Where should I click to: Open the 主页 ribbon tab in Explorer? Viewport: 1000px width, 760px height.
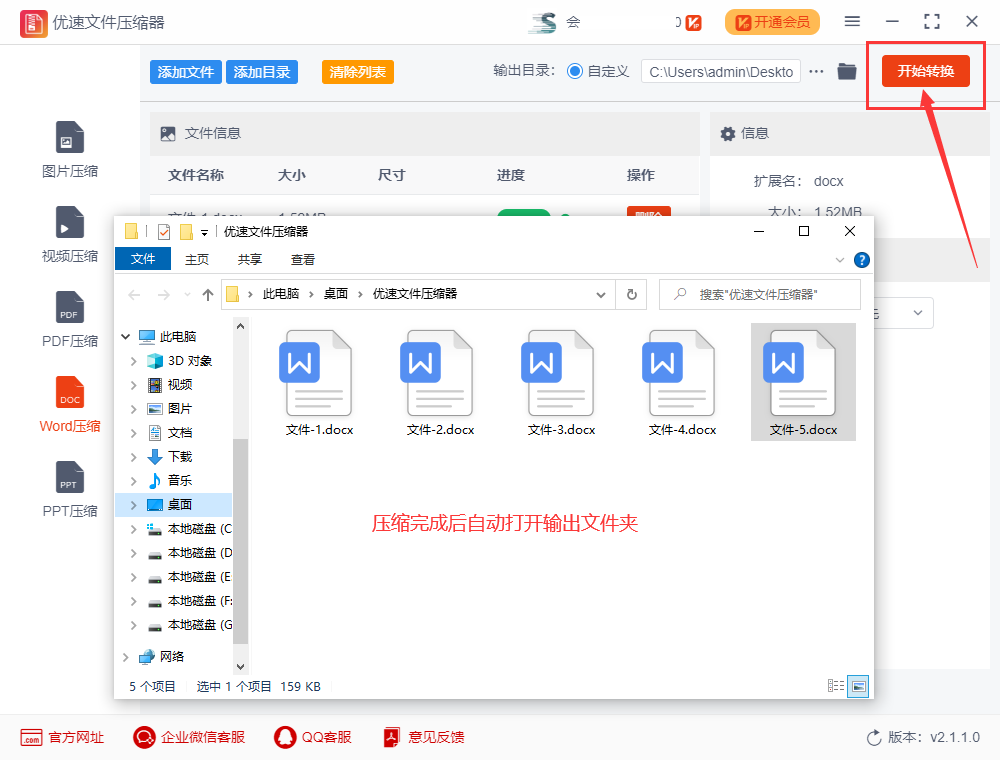pyautogui.click(x=197, y=259)
